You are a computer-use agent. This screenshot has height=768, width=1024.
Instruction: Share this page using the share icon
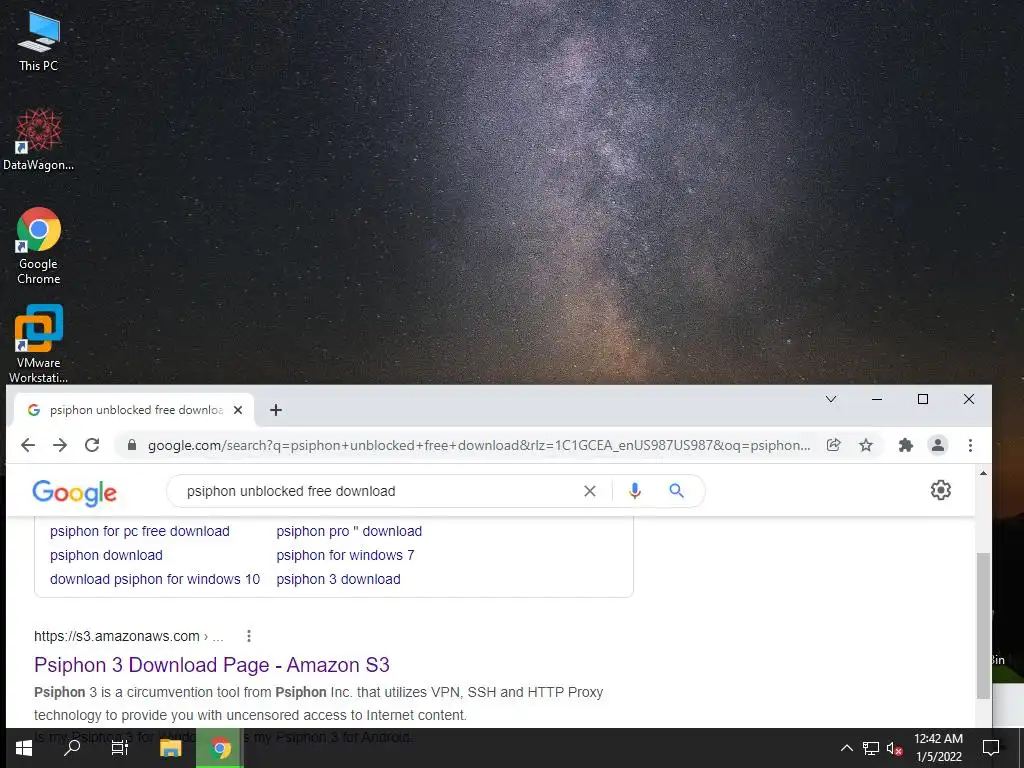(833, 445)
